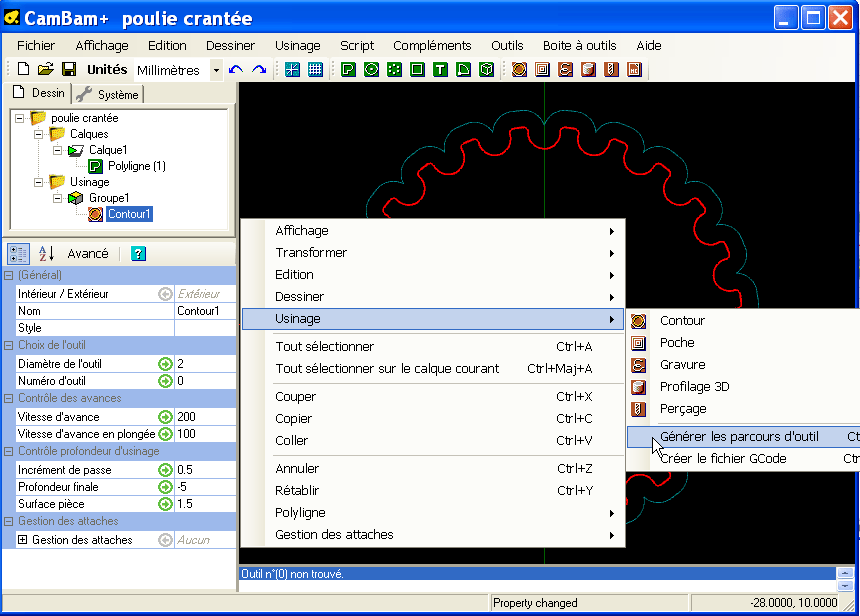
Task: Select the Polyline drawing tool in the toolbar
Action: click(x=348, y=70)
